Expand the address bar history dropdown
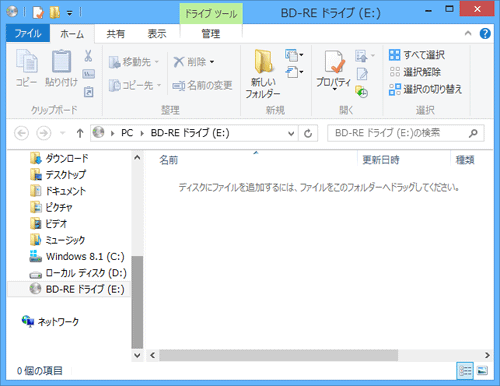 click(291, 134)
